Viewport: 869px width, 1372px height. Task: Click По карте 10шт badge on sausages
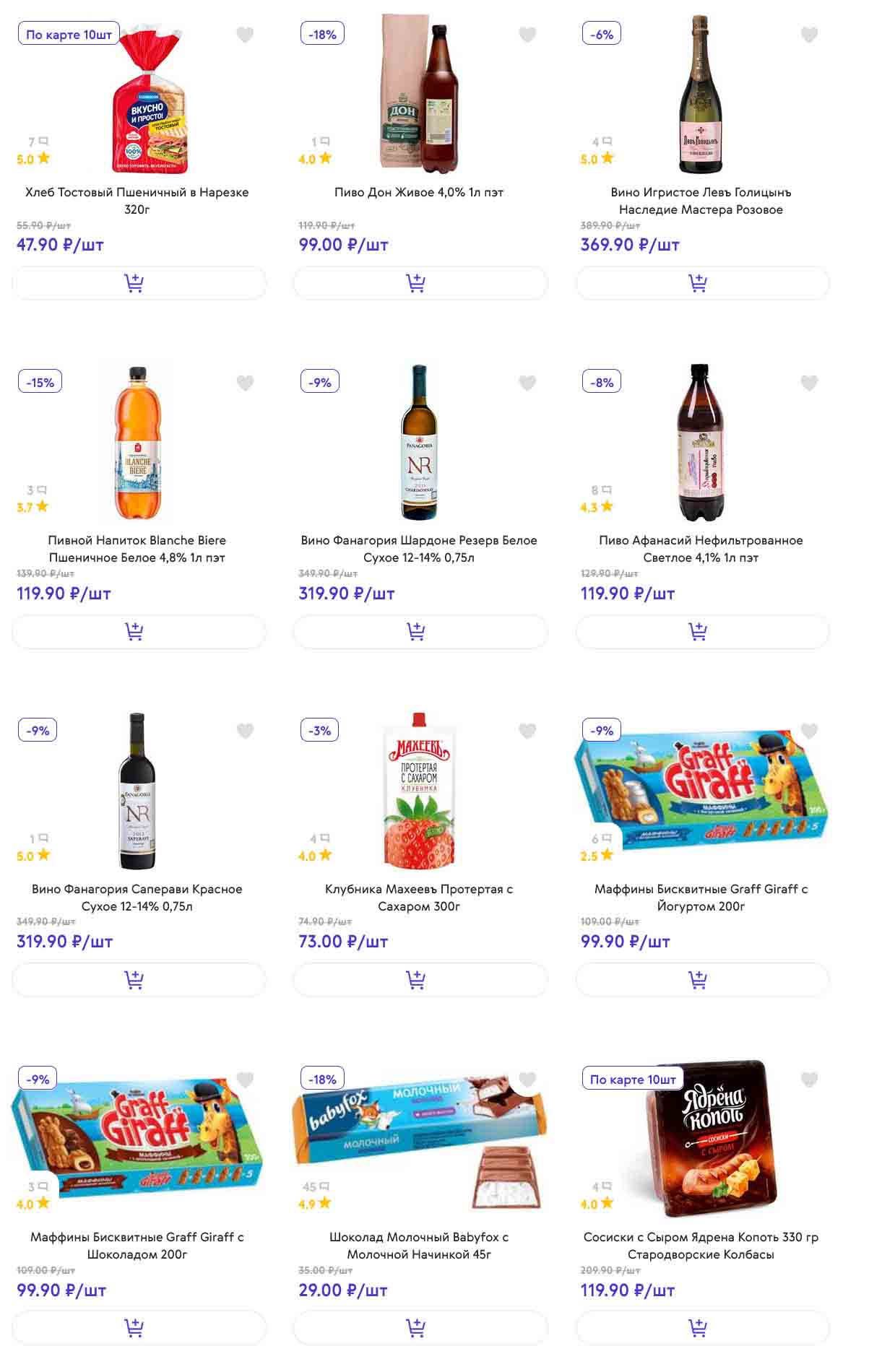pyautogui.click(x=633, y=1079)
